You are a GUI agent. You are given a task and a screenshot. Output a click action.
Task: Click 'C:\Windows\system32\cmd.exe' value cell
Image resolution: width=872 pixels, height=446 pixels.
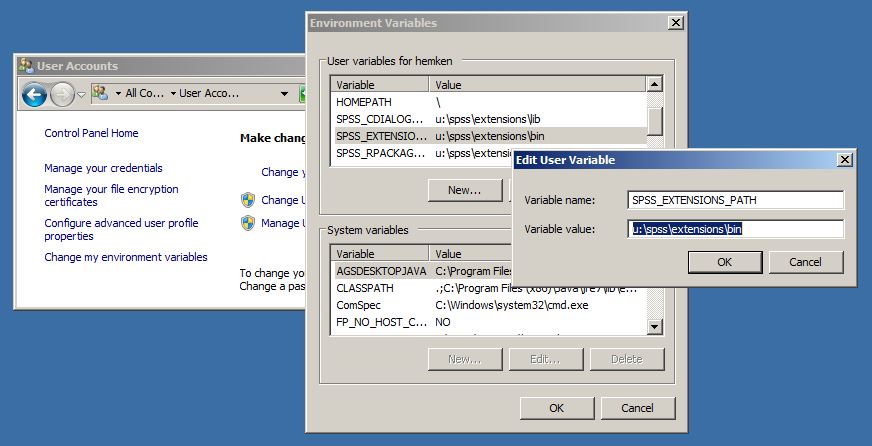(x=512, y=305)
